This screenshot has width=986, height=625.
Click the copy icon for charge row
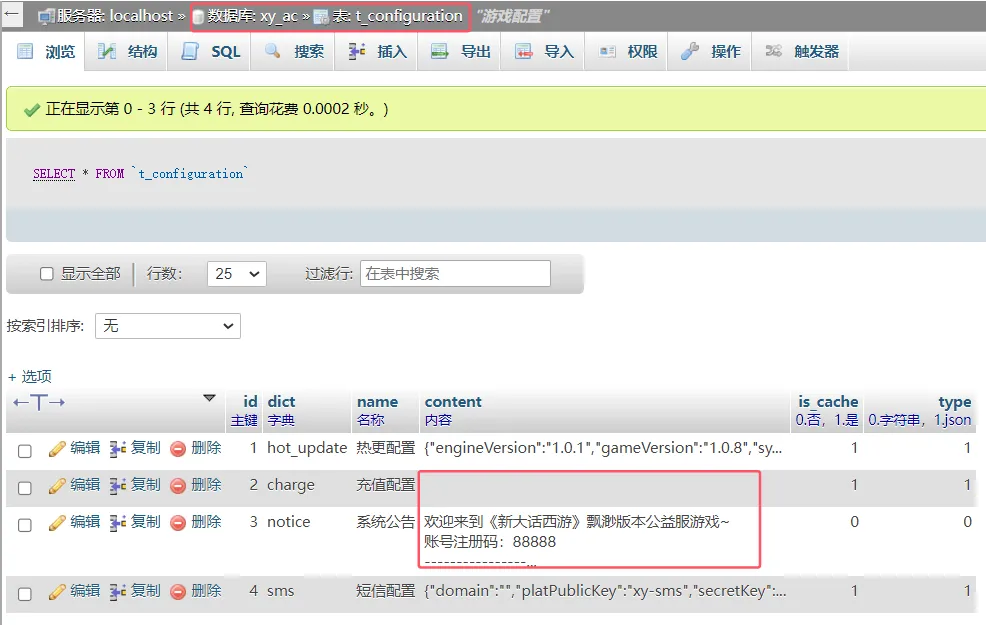[118, 485]
